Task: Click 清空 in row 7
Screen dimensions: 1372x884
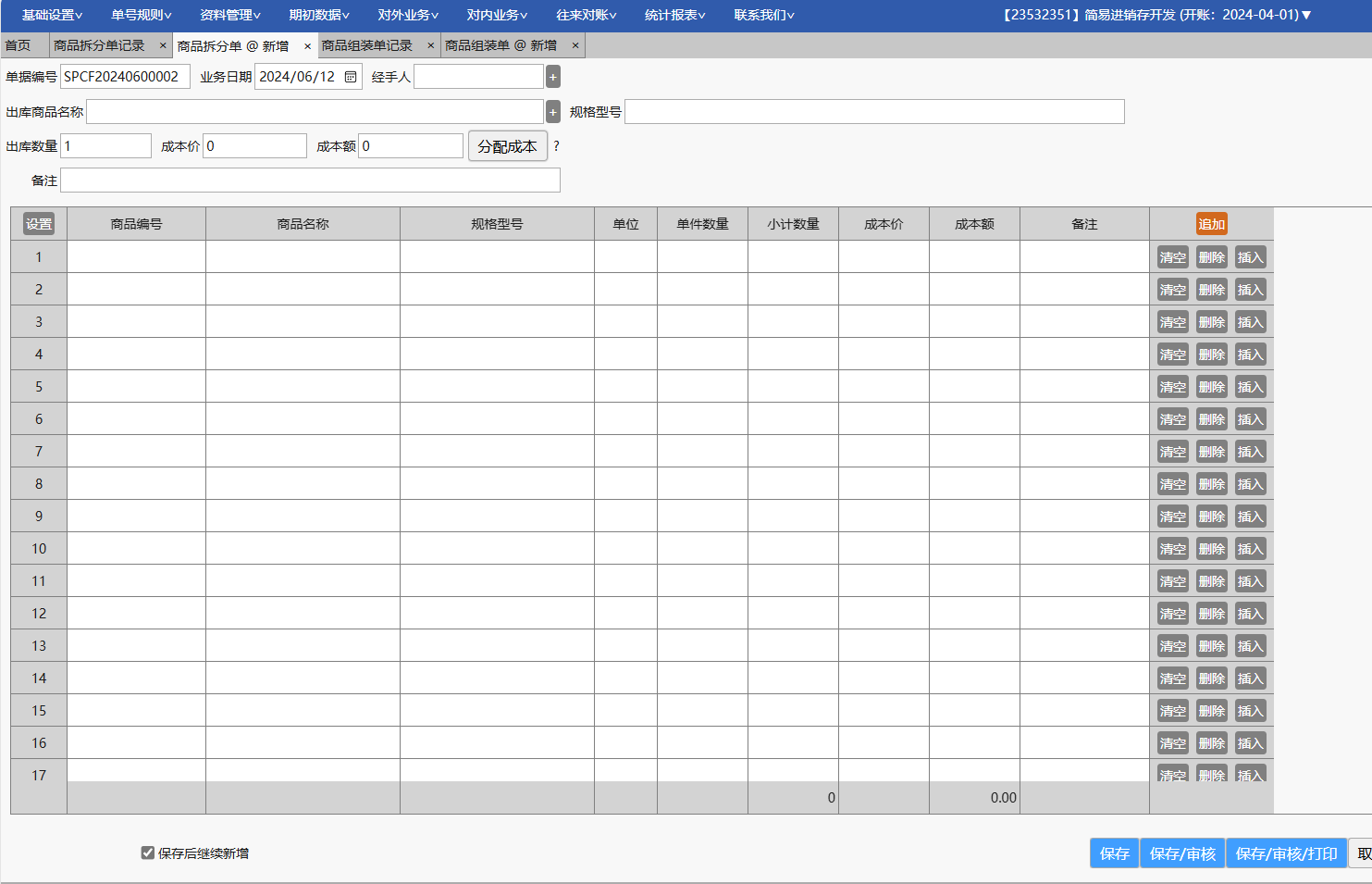Action: coord(1172,452)
